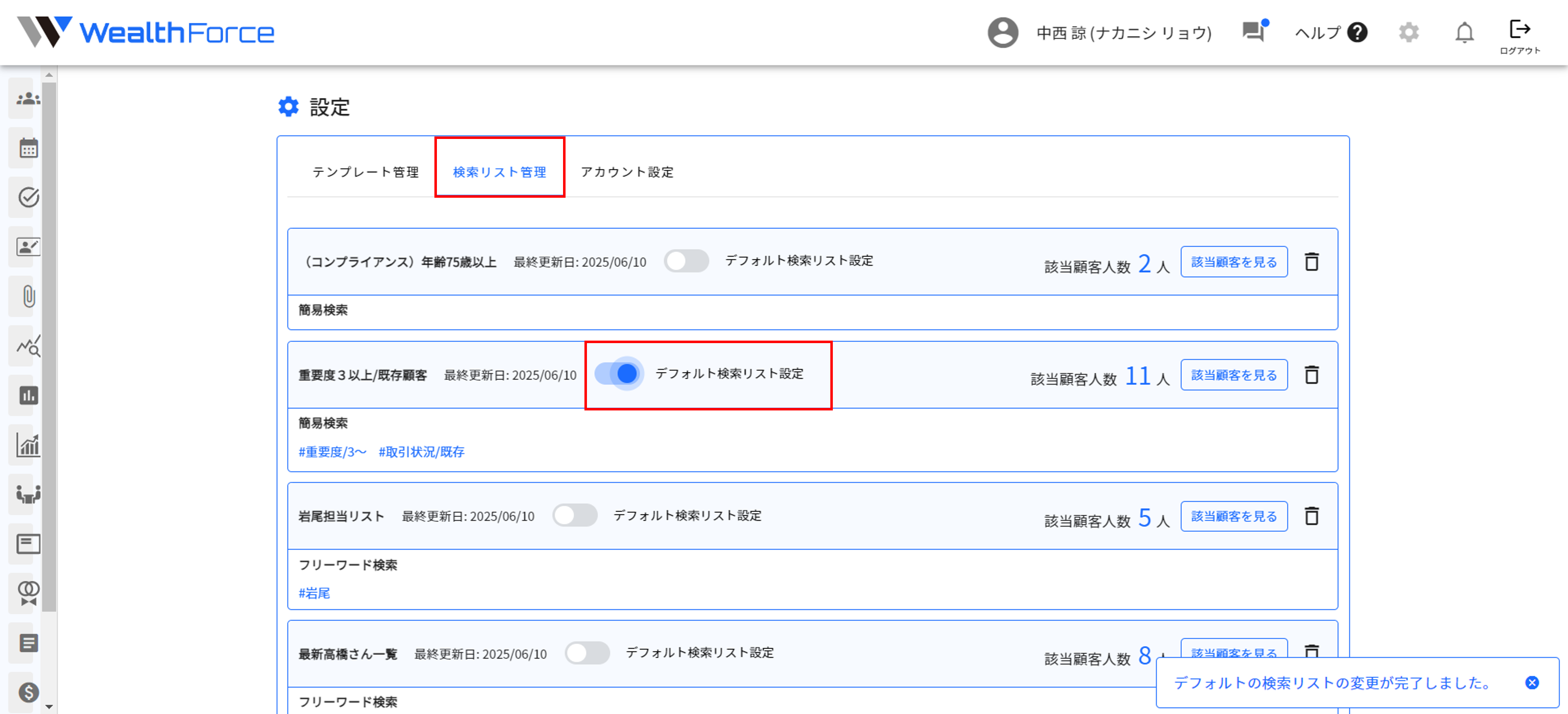Open the task checkmark icon in sidebar
Viewport: 1568px width, 714px height.
coord(28,197)
